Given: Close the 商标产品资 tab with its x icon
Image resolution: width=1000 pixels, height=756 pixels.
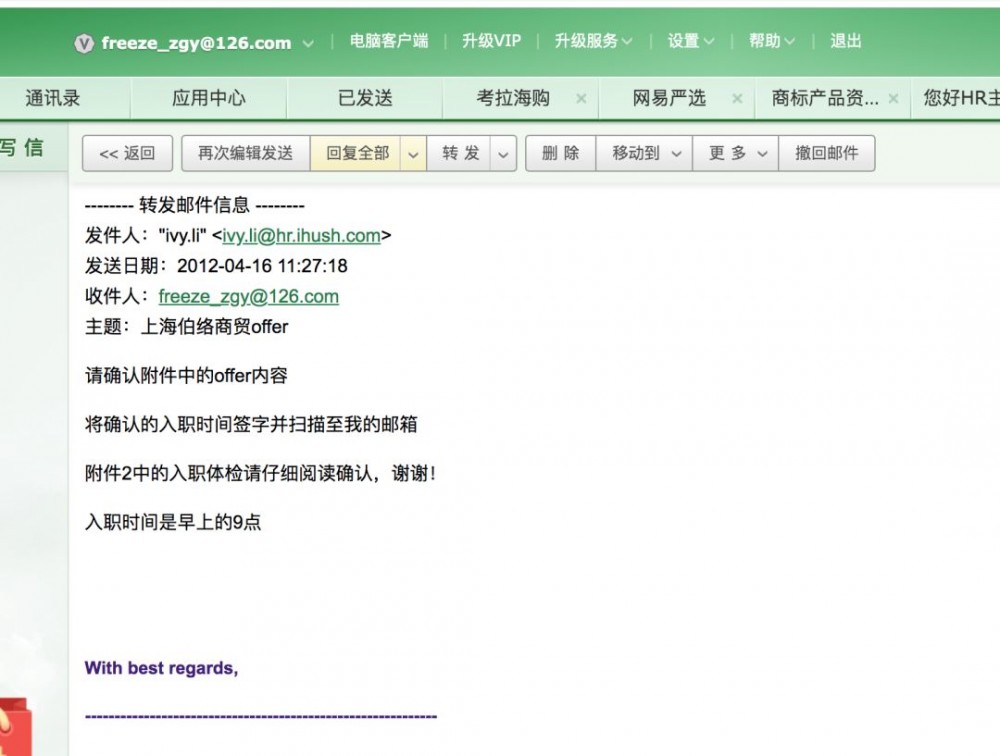Looking at the screenshot, I should pyautogui.click(x=893, y=100).
